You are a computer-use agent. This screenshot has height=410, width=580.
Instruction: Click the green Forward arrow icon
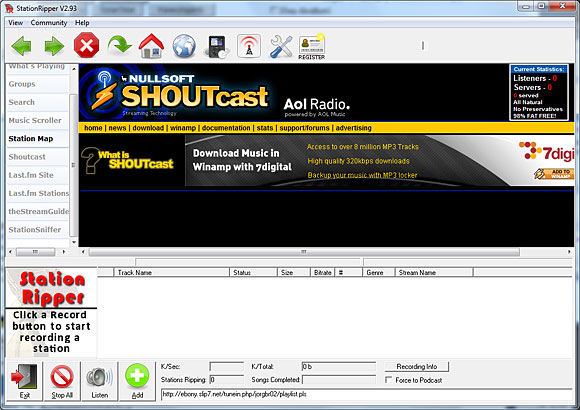pos(54,46)
